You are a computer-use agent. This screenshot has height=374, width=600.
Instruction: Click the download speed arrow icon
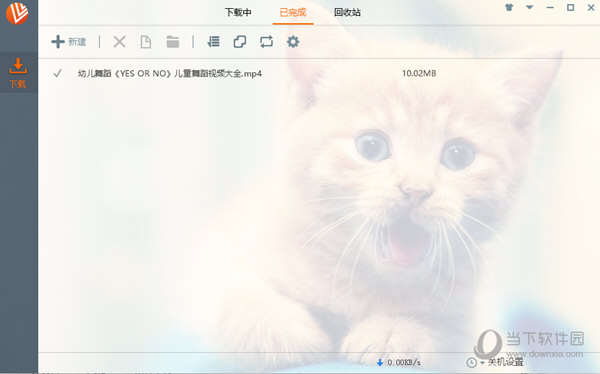[x=380, y=362]
